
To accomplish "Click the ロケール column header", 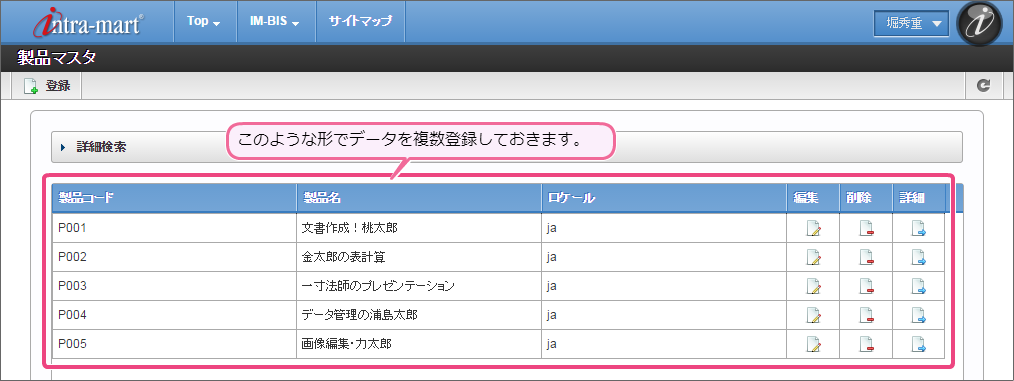I will [664, 198].
